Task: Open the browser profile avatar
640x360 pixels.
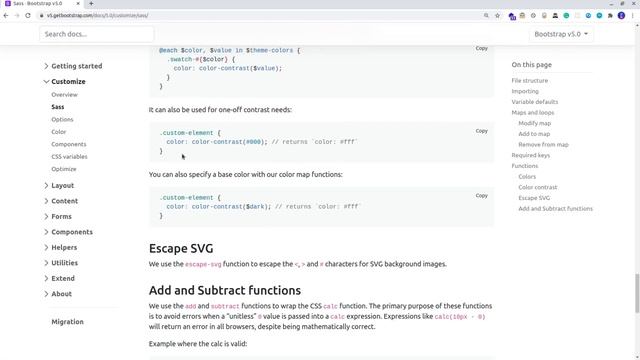Action: (621, 16)
